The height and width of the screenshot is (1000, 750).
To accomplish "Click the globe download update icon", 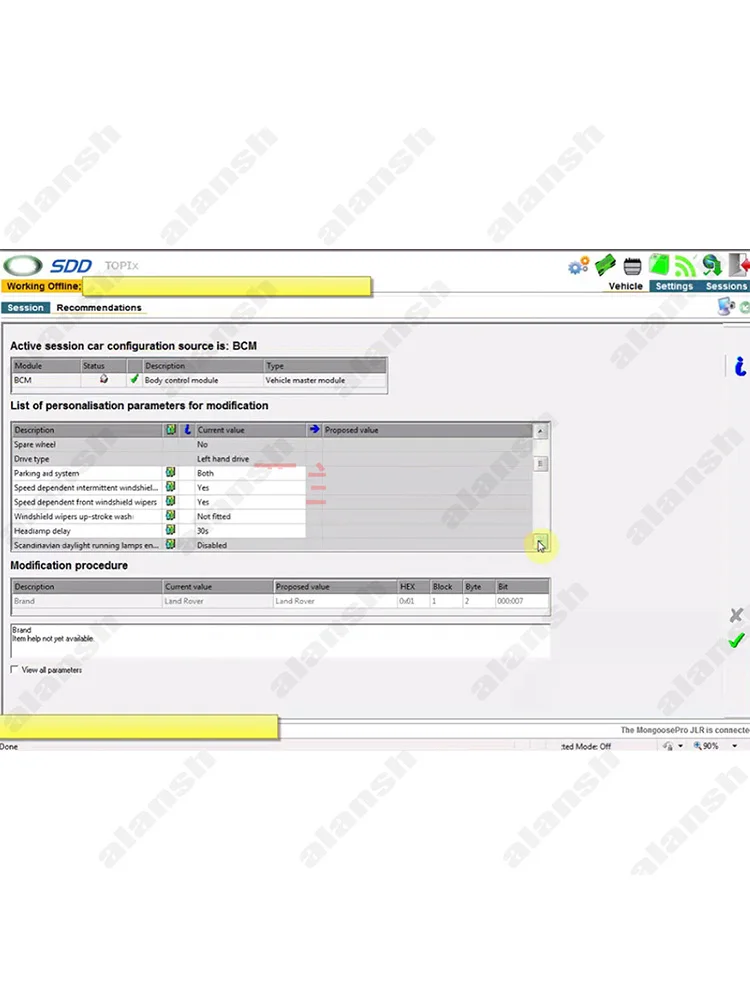I will 711,265.
